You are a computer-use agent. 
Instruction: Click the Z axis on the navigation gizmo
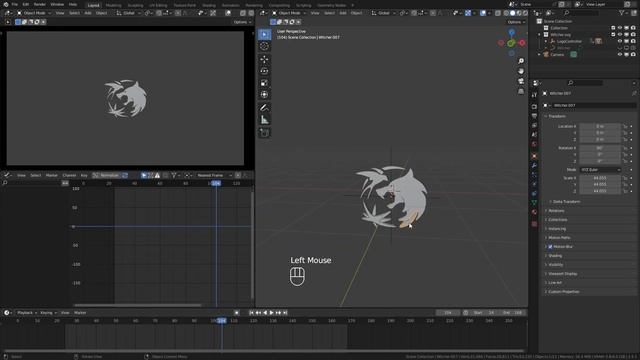[511, 32]
